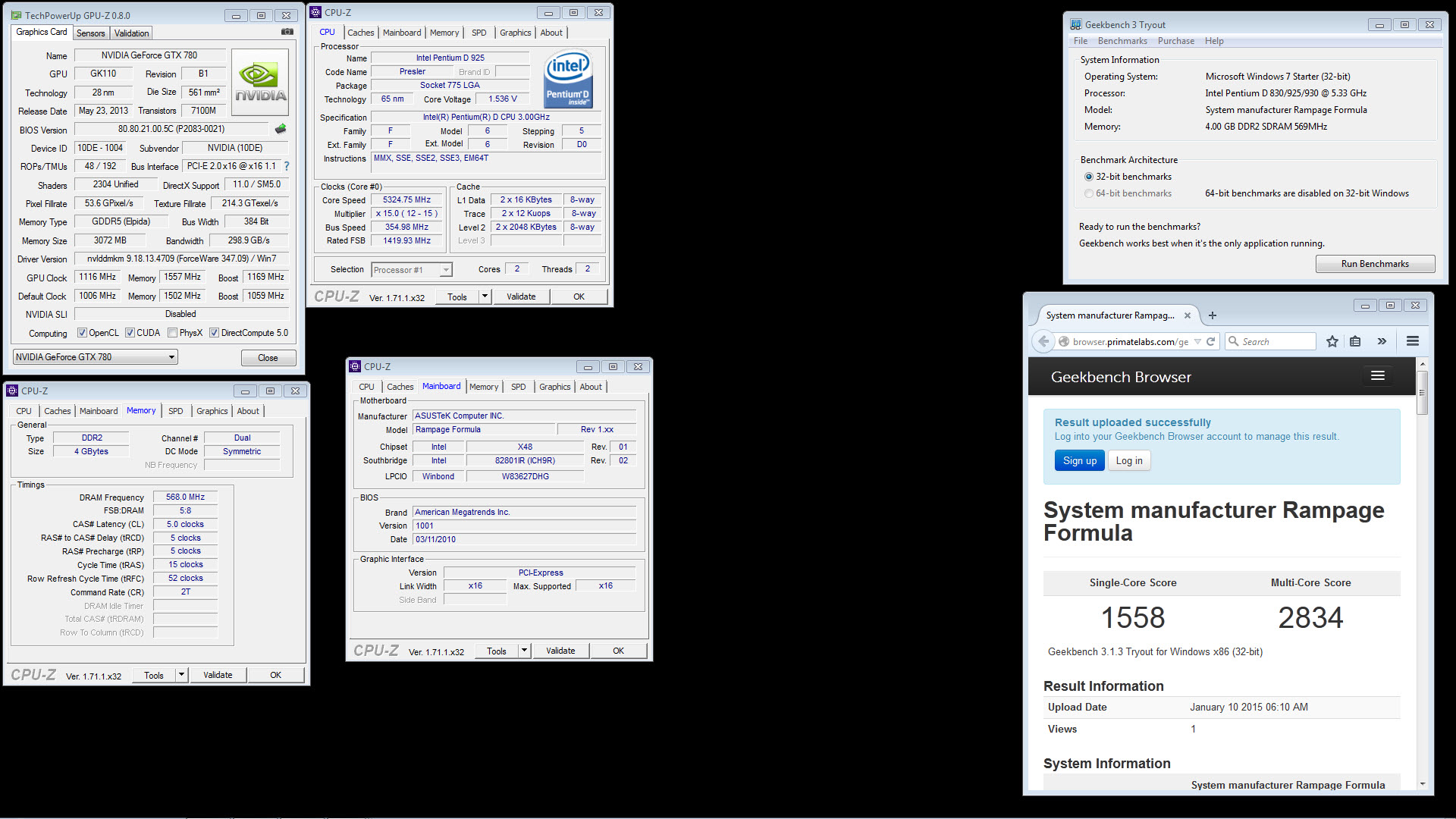Screen dimensions: 1456x819
Task: Click the Intel Pentium D logo in CPU-Z
Action: click(568, 79)
